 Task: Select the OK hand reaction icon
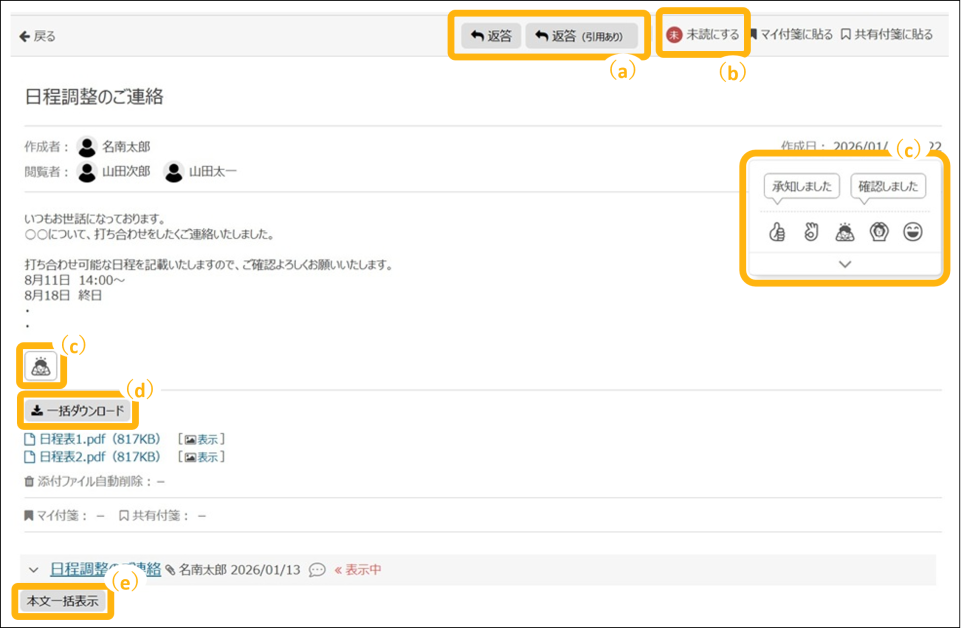coord(811,233)
